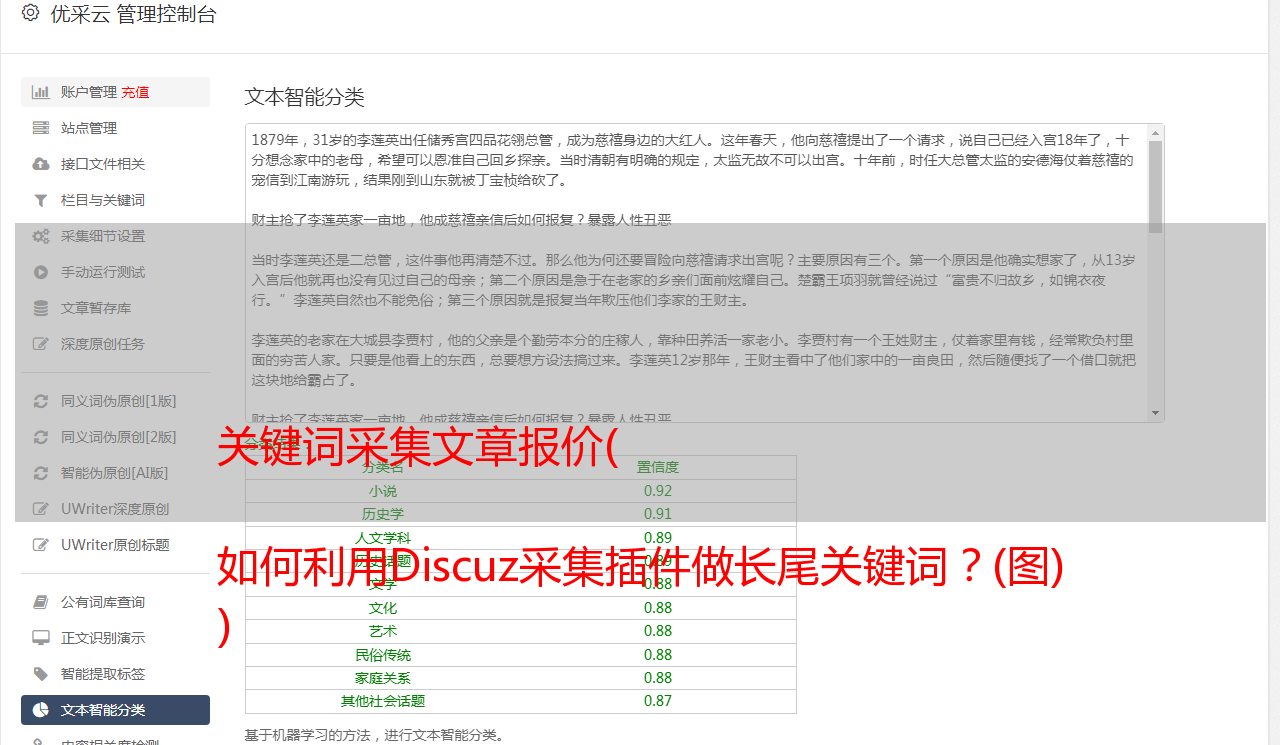
Task: Click the 历史学 category cell
Action: (x=382, y=514)
